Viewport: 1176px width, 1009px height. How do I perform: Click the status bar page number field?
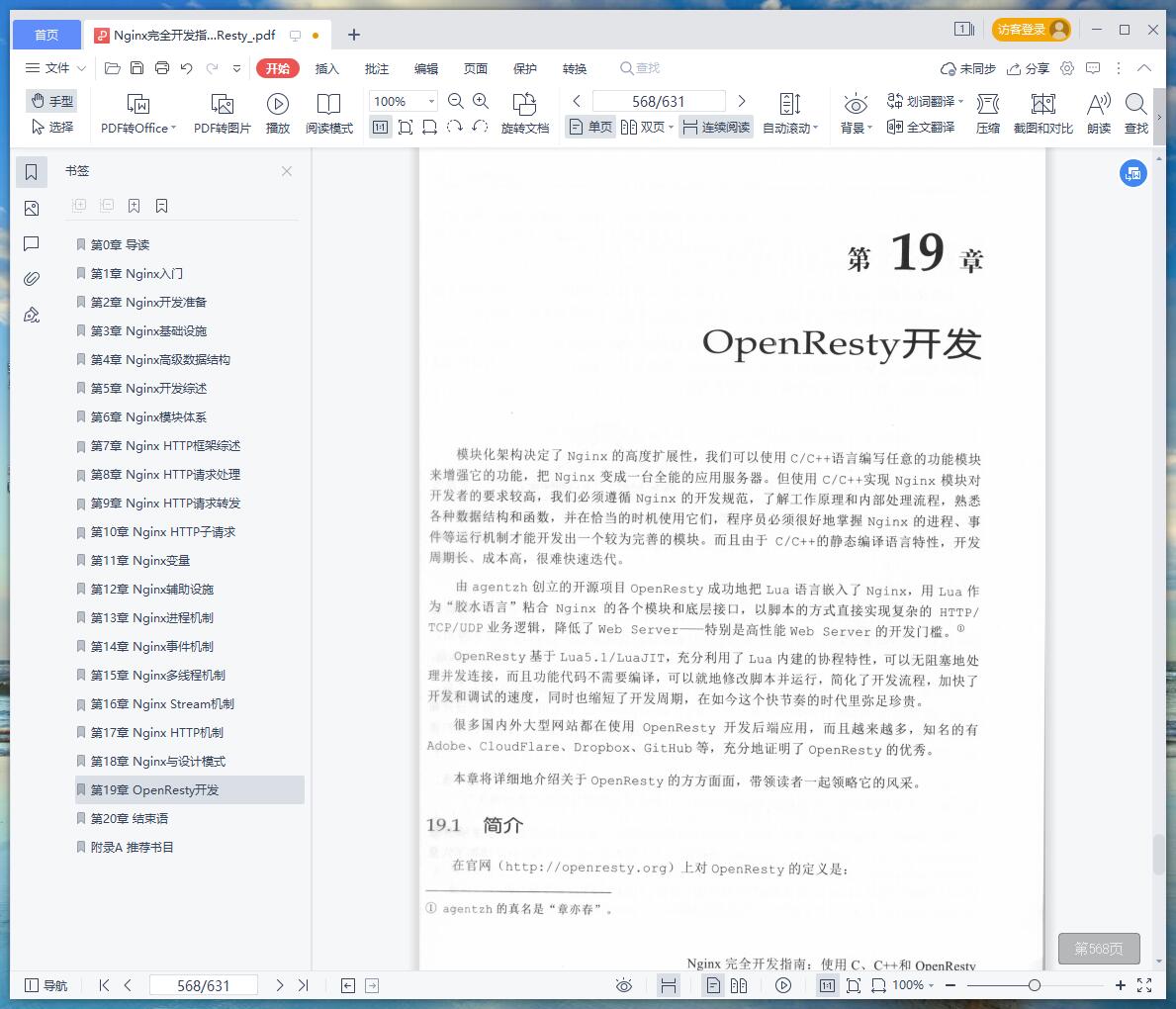tap(203, 985)
